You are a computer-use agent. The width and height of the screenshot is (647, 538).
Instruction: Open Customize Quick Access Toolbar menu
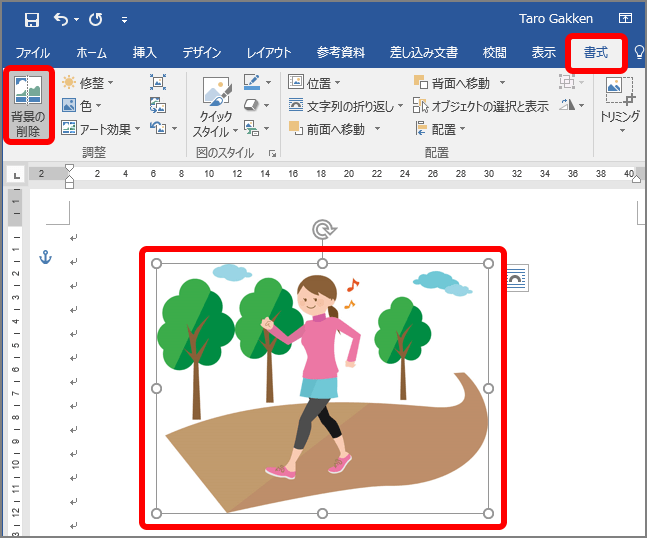pos(124,19)
